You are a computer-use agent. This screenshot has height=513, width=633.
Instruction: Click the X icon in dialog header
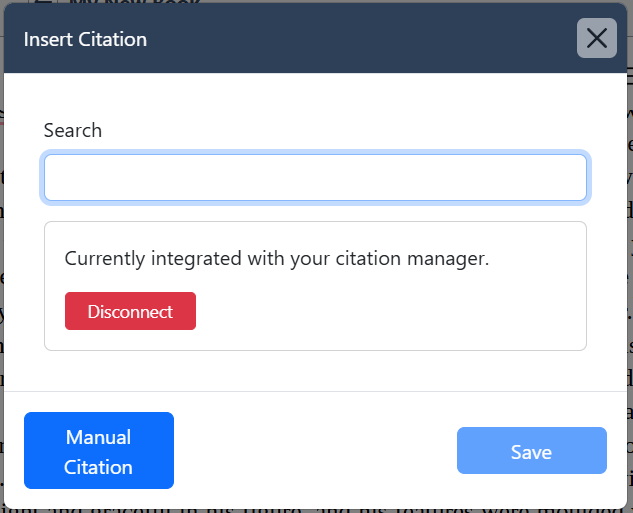[596, 39]
